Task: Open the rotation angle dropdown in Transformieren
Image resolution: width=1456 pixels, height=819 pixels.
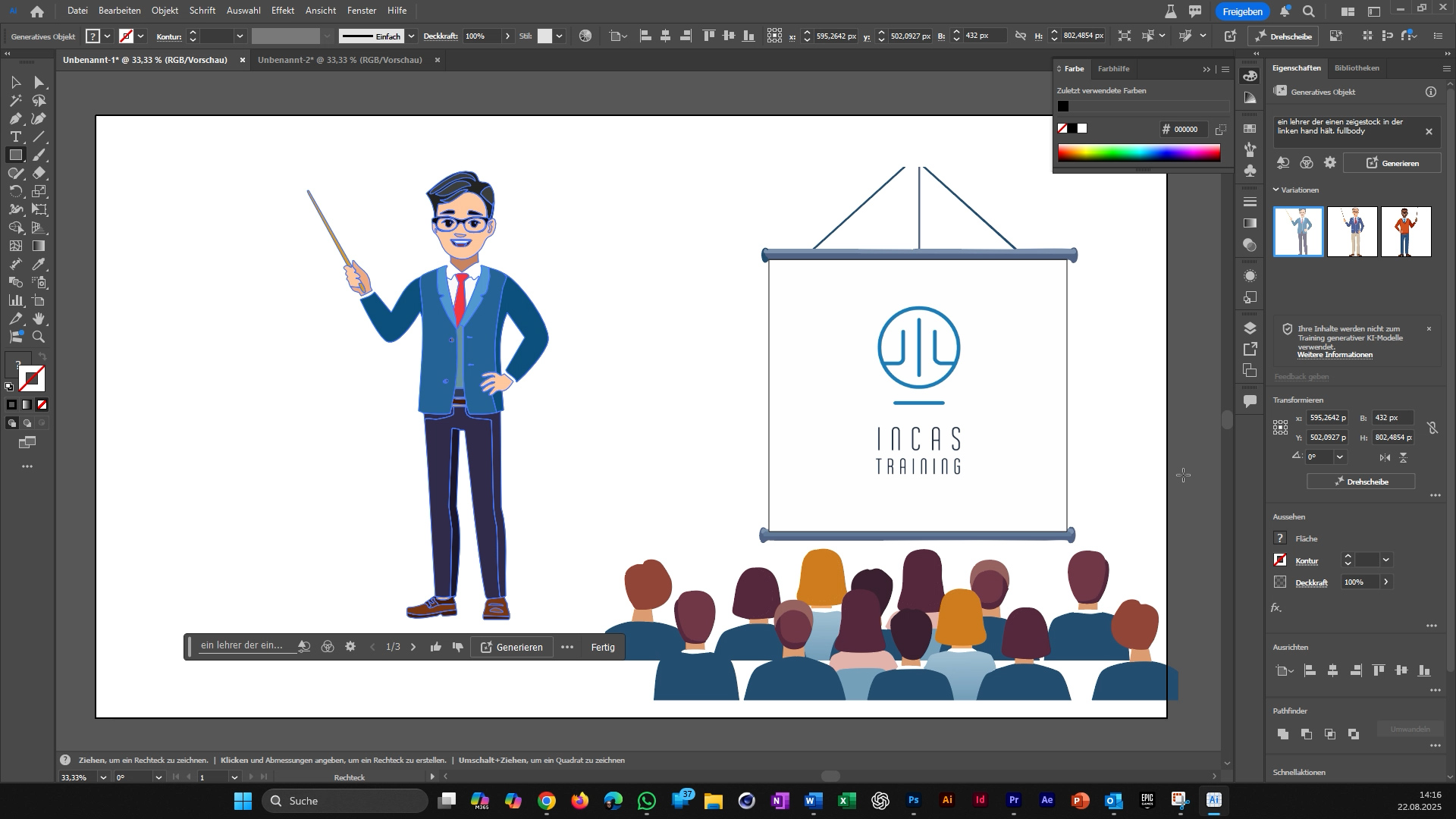Action: [1340, 457]
